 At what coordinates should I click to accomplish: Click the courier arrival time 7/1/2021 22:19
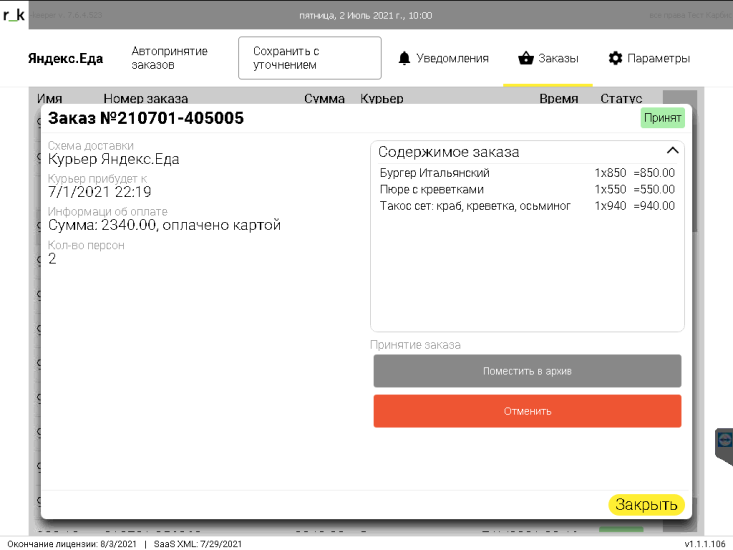pos(100,192)
